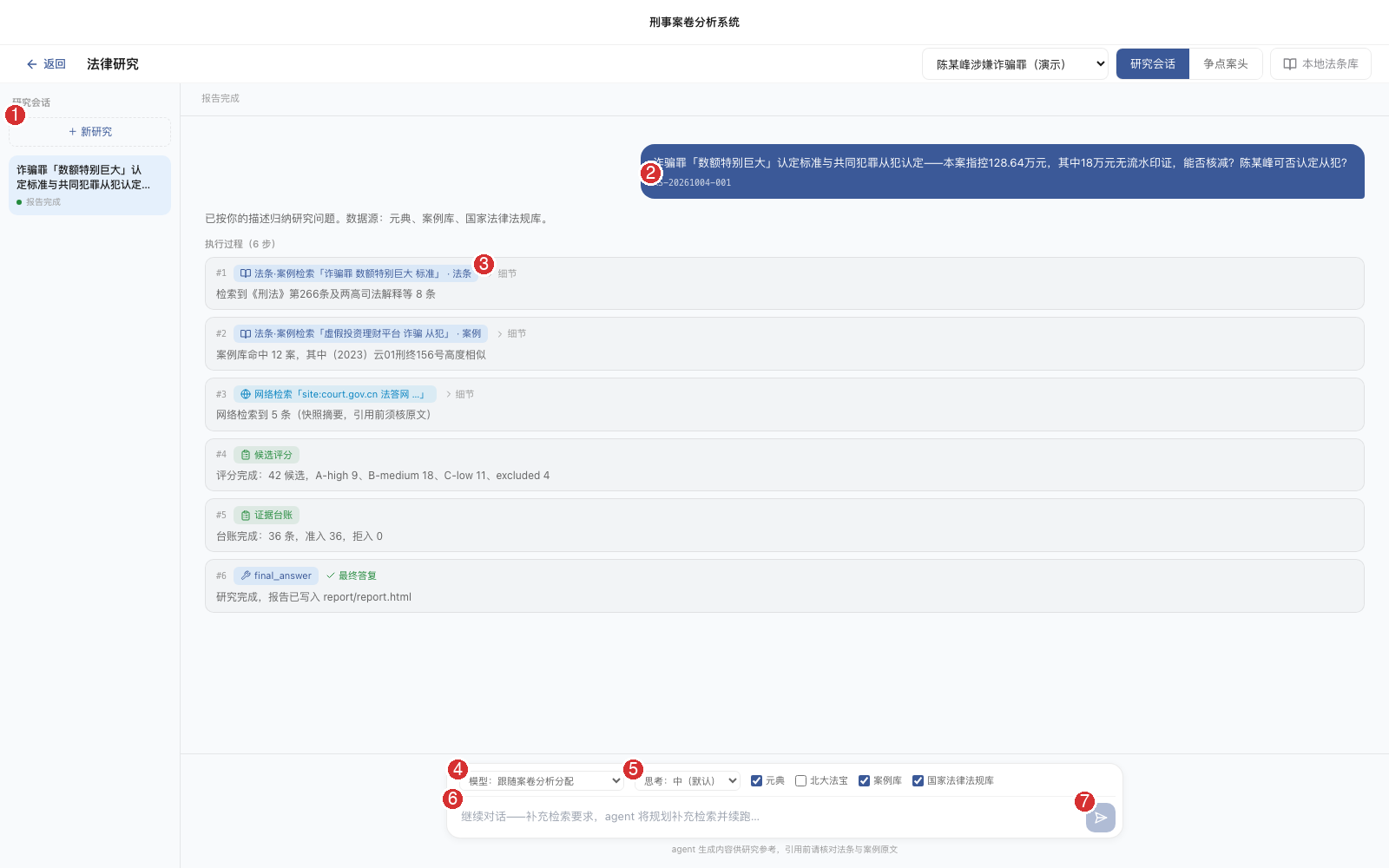Click the back arrow icon beside 返回
This screenshot has height=868, width=1389.
[x=32, y=64]
